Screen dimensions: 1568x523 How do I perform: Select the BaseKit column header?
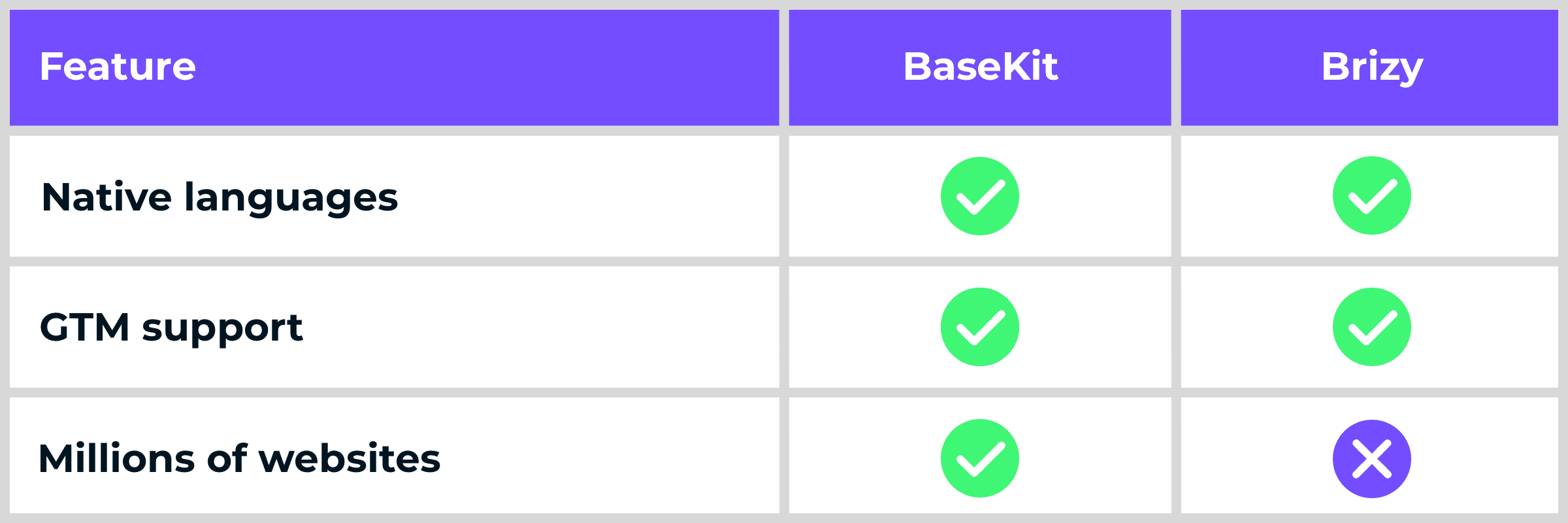click(x=980, y=67)
